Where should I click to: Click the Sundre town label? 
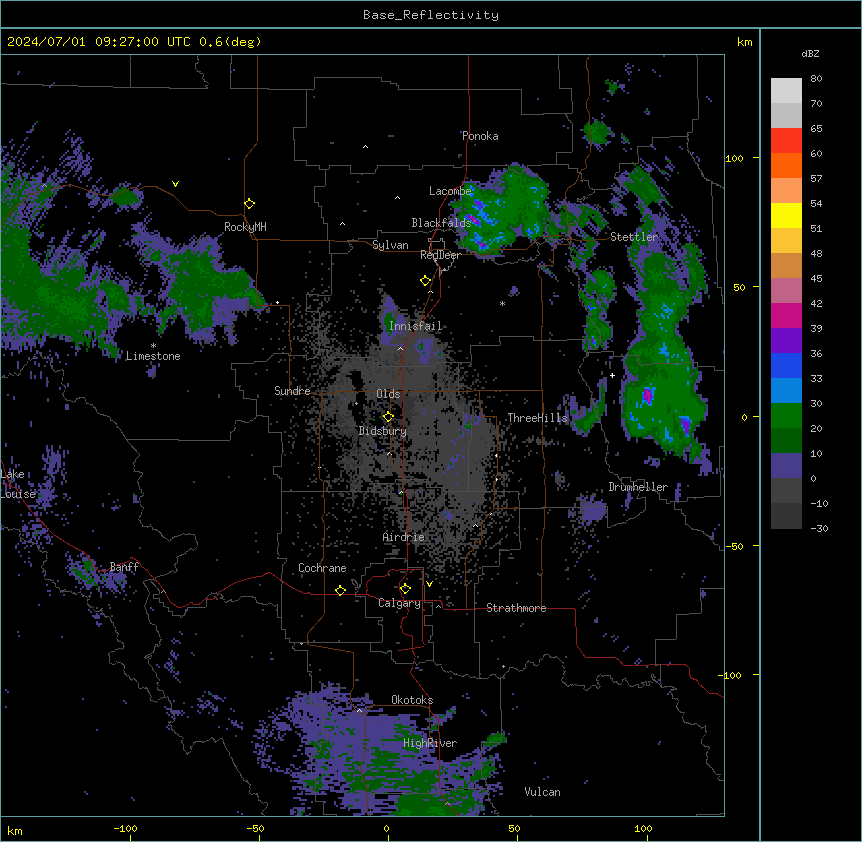292,391
